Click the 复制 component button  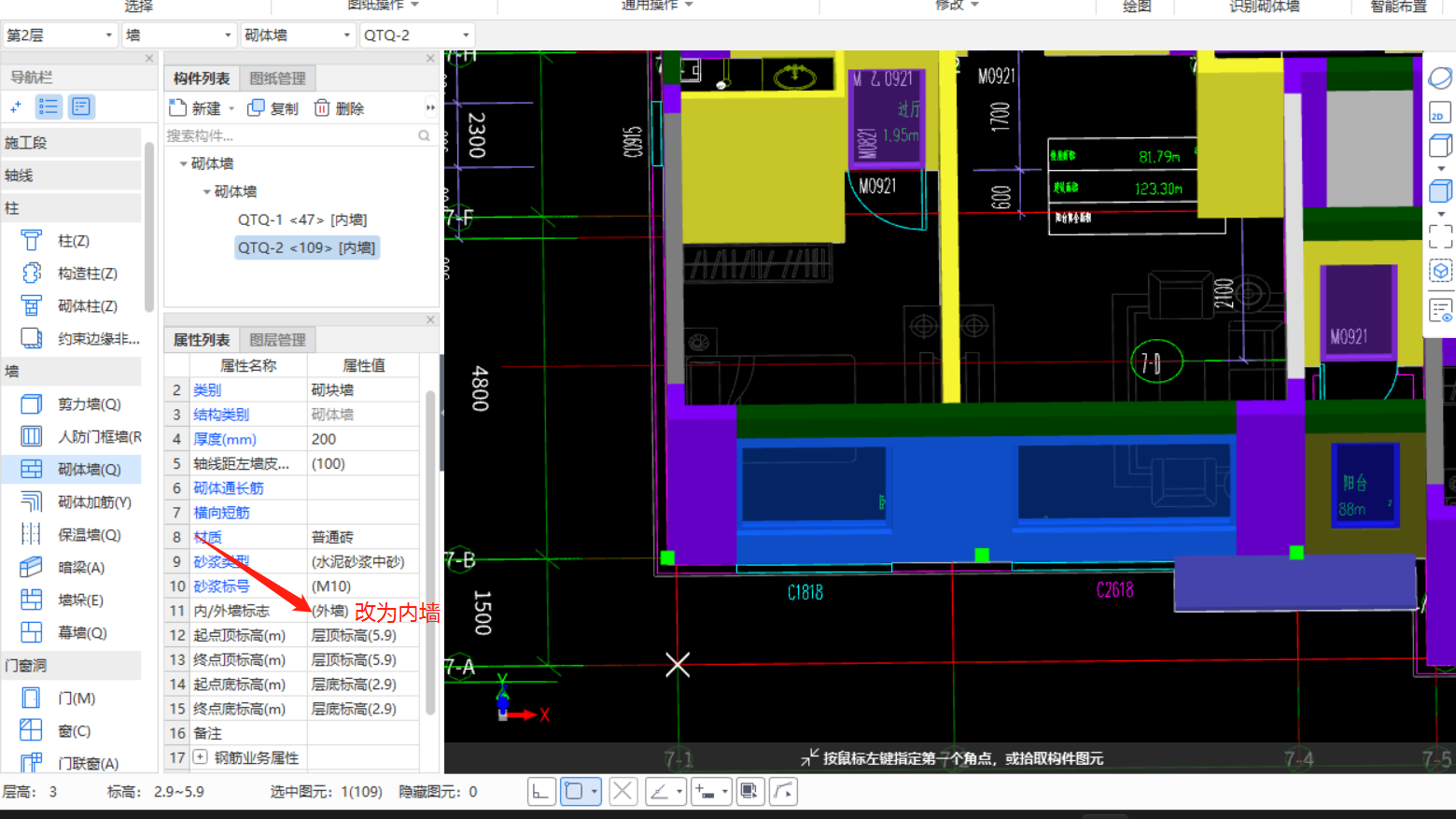tap(273, 108)
